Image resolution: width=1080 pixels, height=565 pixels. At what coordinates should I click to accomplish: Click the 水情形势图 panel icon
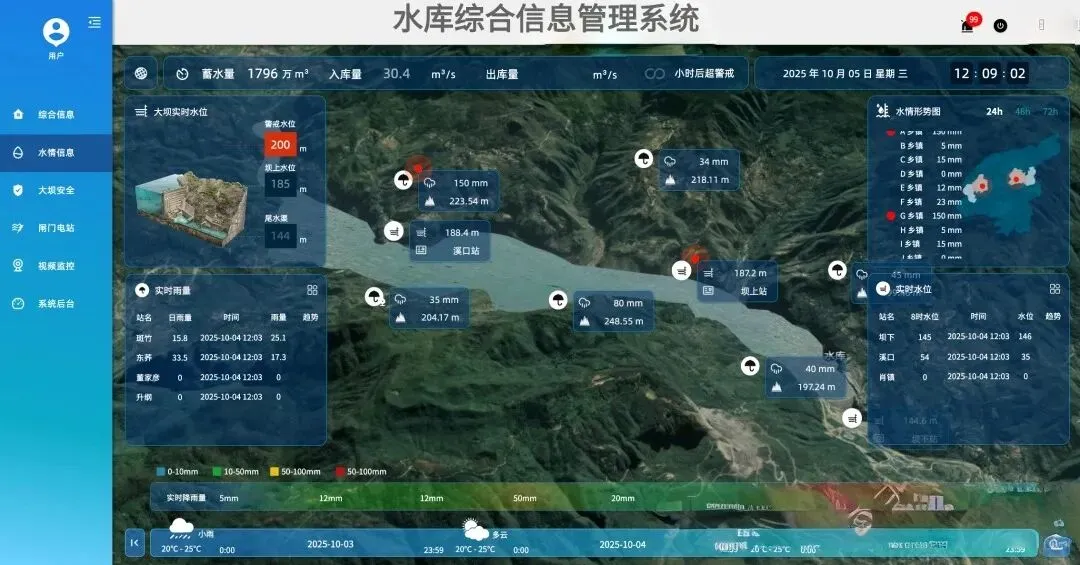(x=882, y=110)
